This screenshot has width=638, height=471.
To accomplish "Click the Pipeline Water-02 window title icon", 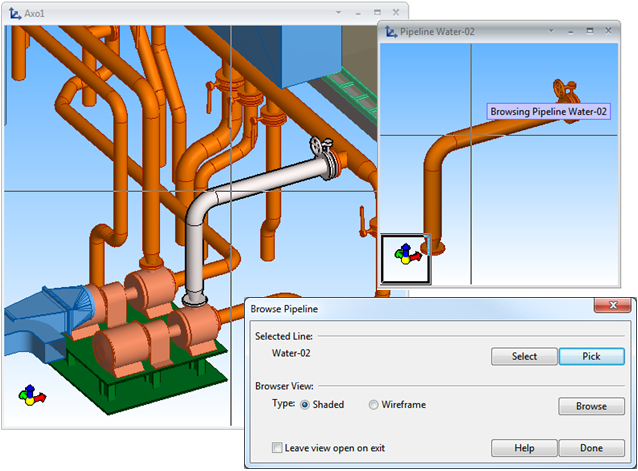I will pos(389,32).
